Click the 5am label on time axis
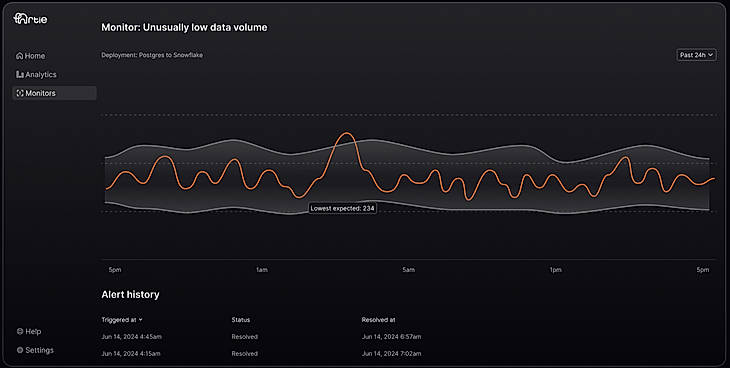730x368 pixels. [x=408, y=270]
